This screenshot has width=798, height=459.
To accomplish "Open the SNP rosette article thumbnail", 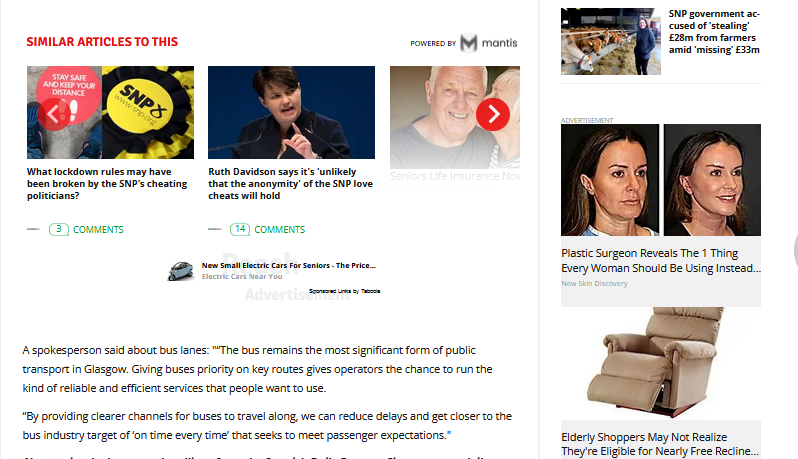I will point(110,112).
